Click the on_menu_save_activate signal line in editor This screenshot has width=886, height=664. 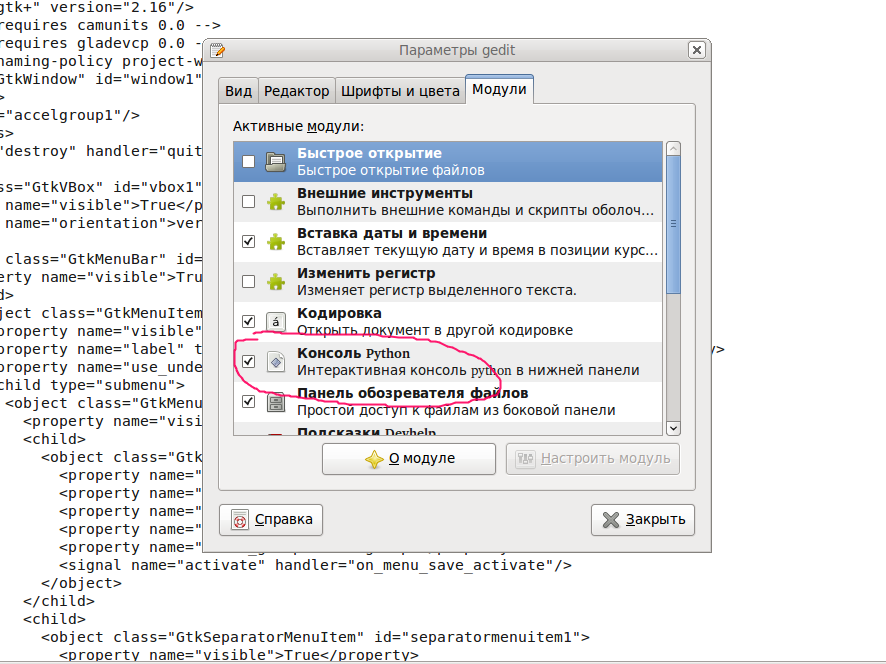coord(315,565)
